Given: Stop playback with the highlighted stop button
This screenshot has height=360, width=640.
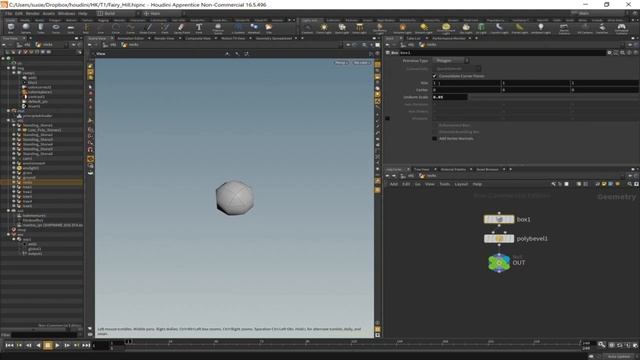Looking at the screenshot, I should coord(48,345).
